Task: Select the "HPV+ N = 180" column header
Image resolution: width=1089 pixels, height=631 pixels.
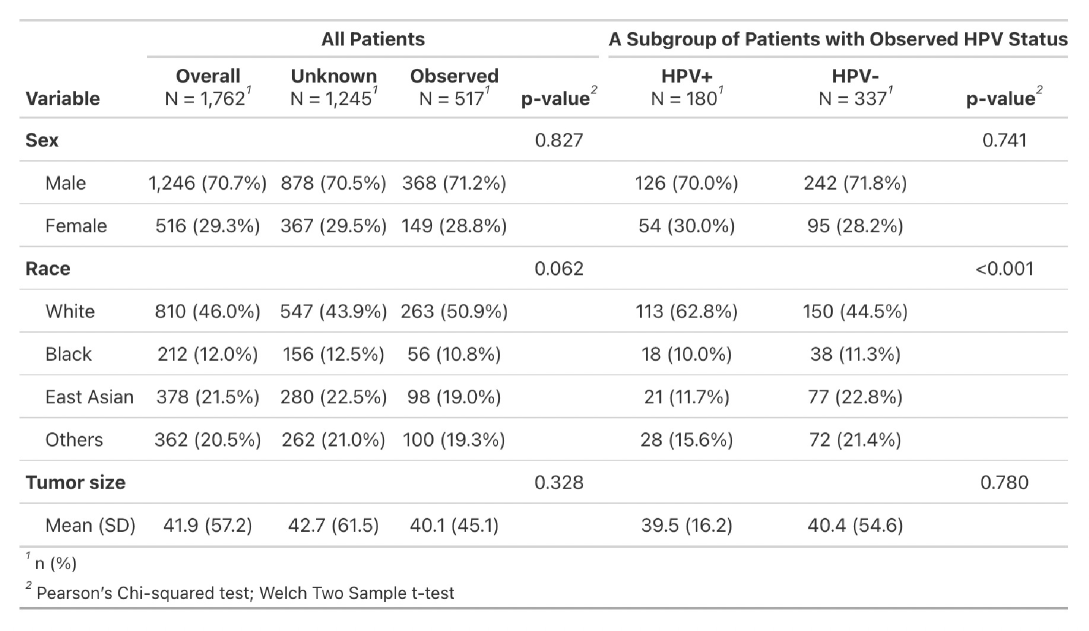Action: [686, 87]
